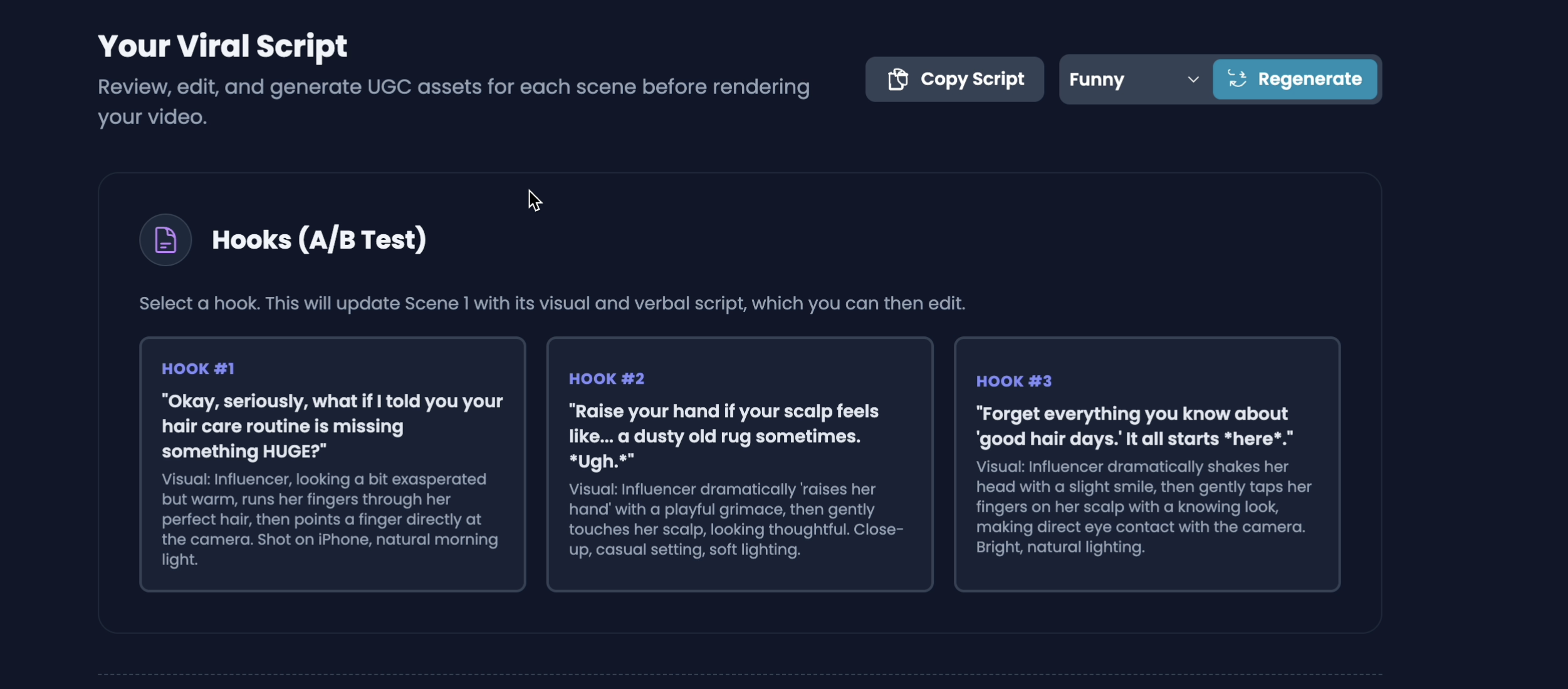
Task: Click the 'missing something HUGE' hook quote
Action: click(x=332, y=426)
